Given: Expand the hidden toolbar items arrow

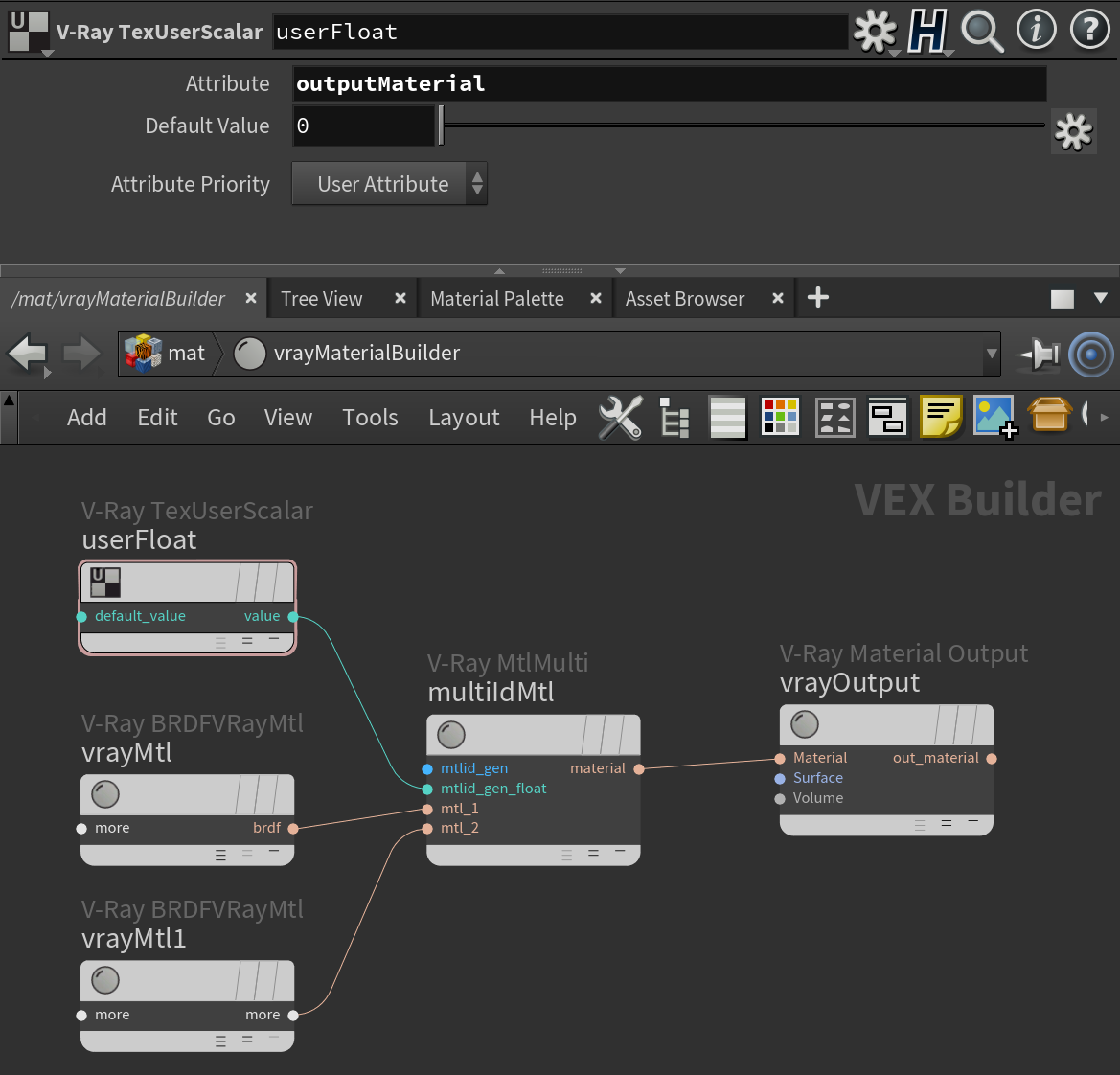Looking at the screenshot, I should point(1105,417).
